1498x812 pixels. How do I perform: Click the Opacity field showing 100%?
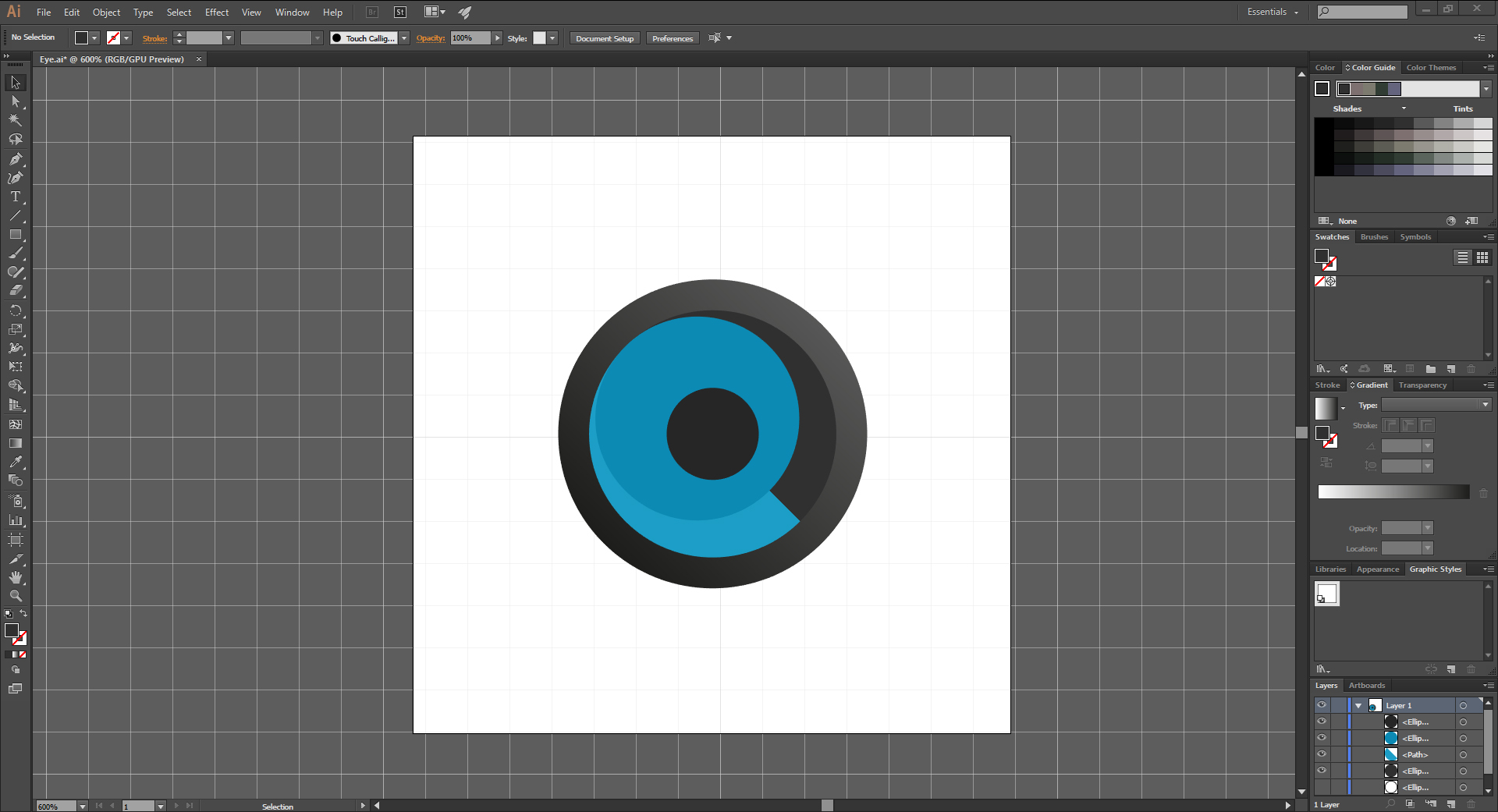tap(470, 38)
